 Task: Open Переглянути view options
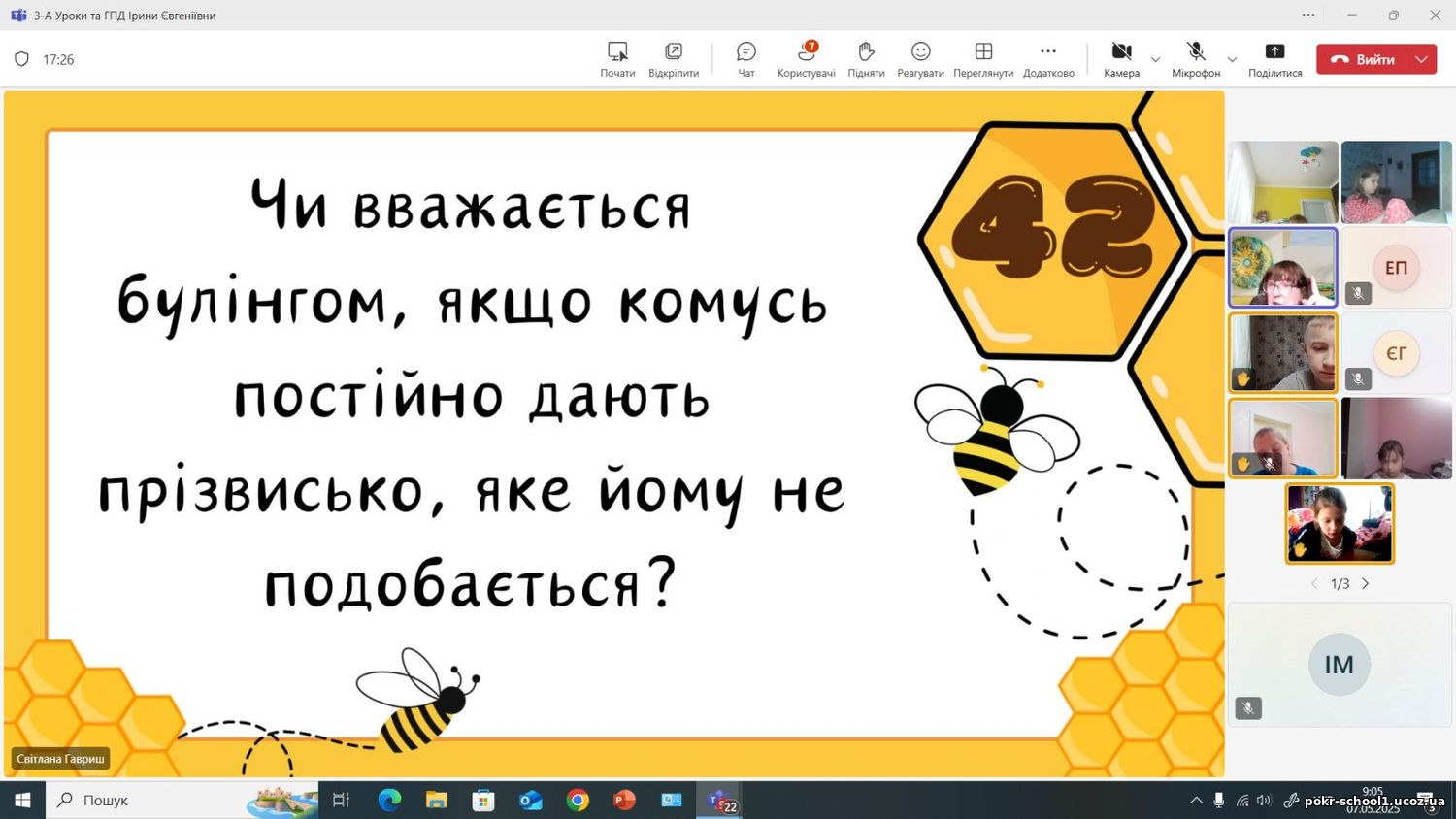(x=983, y=59)
